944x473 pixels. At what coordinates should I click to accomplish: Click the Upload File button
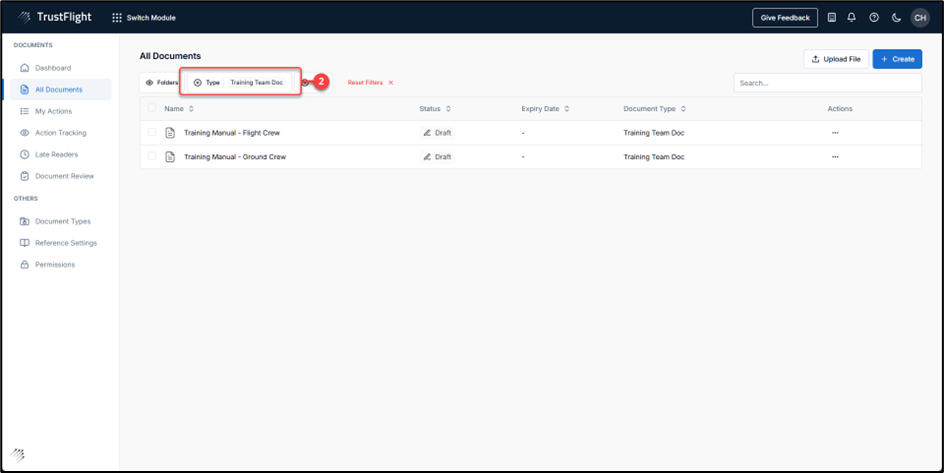(x=835, y=59)
